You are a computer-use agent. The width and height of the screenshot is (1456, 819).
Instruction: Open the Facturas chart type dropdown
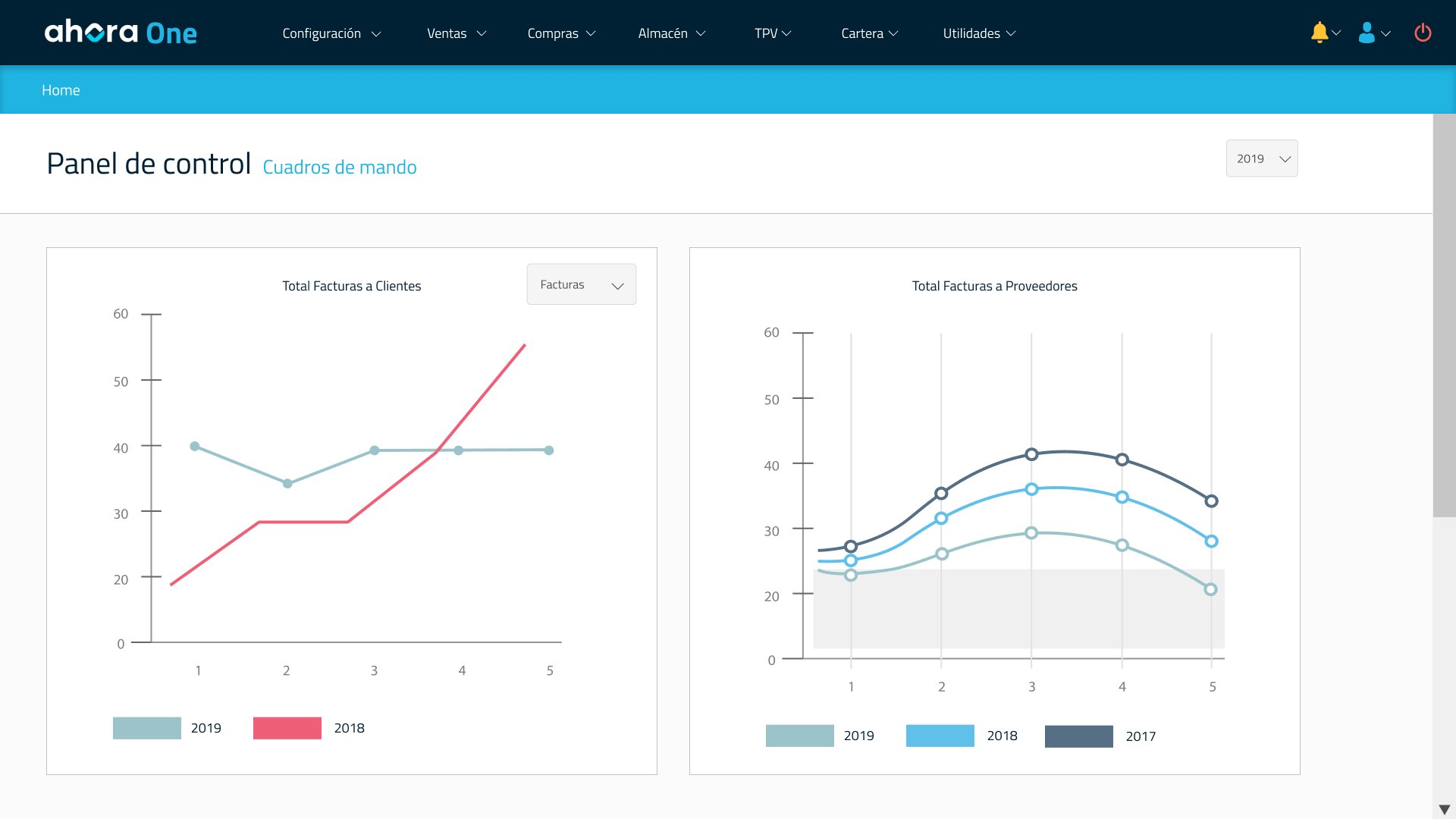(581, 284)
